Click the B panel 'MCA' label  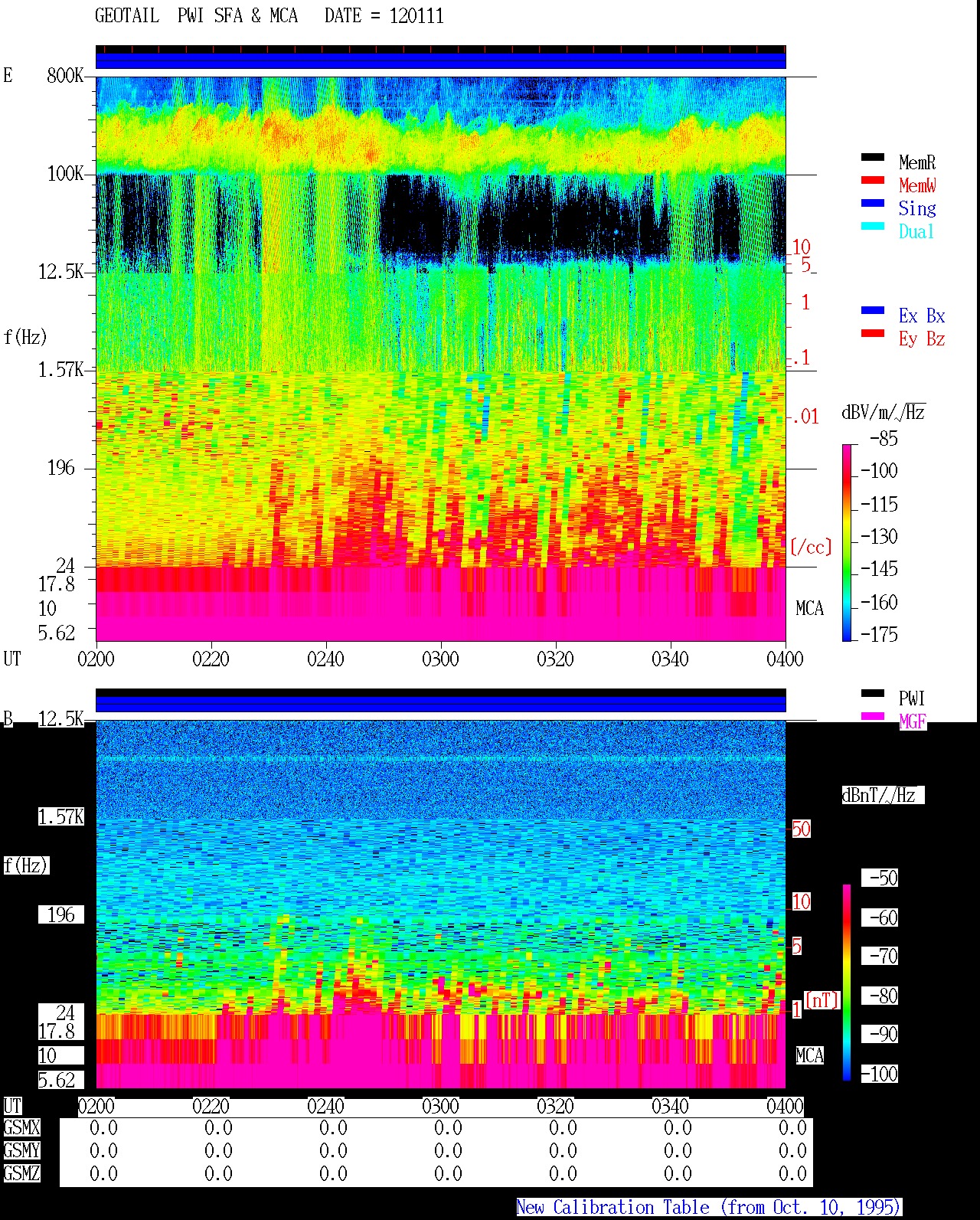809,1055
